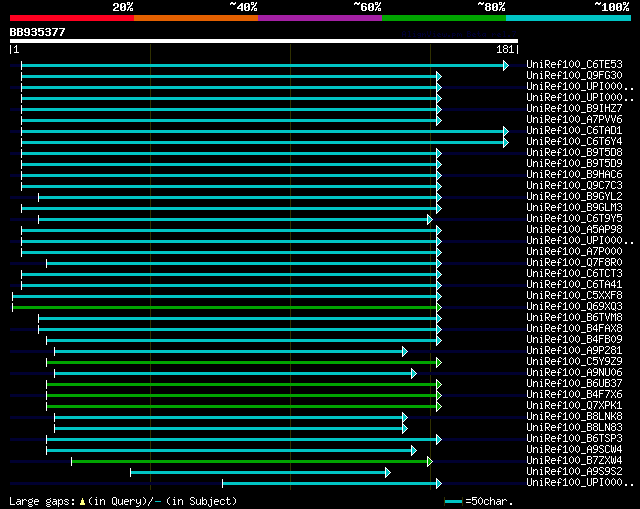
Task: Click the long cyan alignment bar of C6TE53
Action: 265,65
